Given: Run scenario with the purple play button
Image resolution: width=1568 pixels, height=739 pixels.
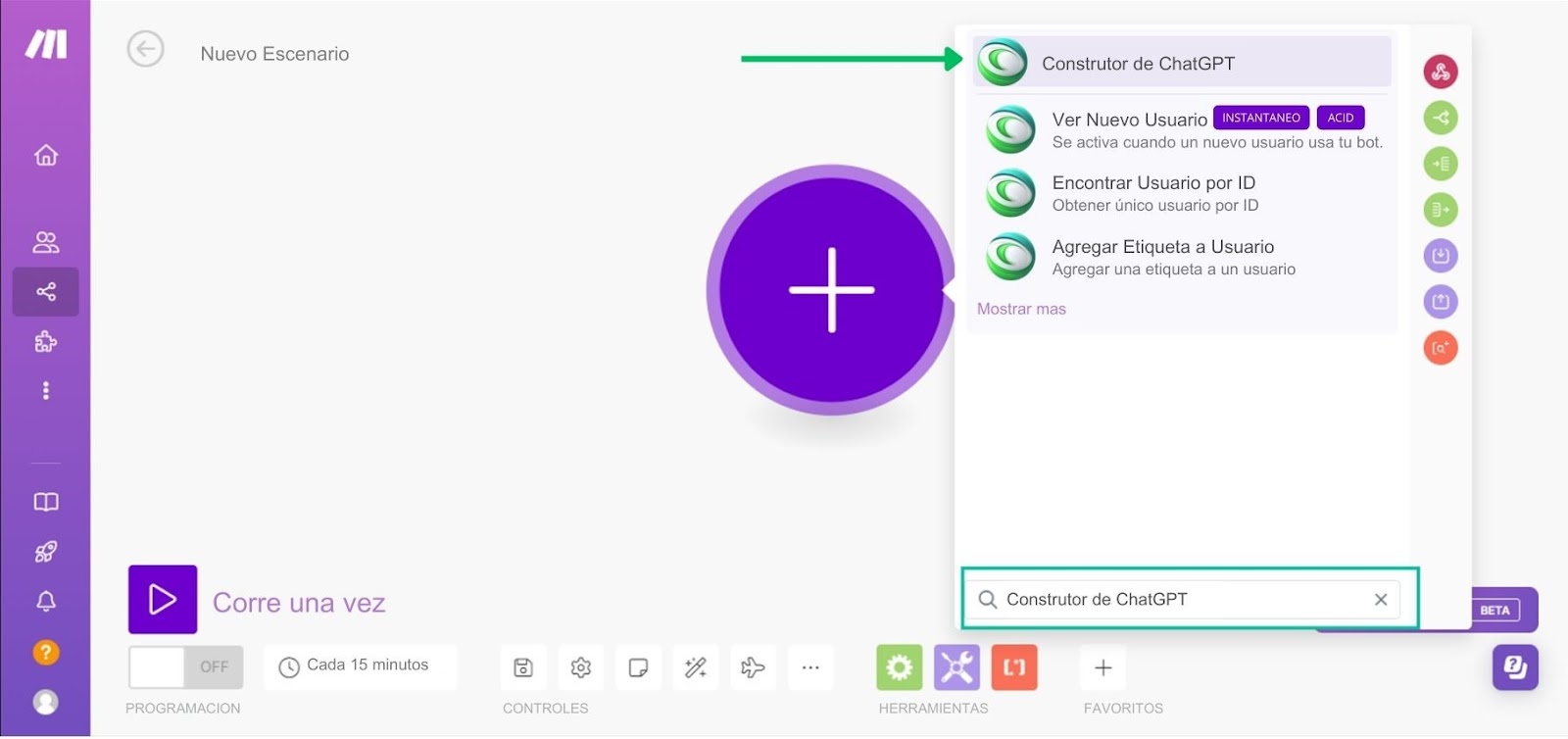Looking at the screenshot, I should pyautogui.click(x=163, y=599).
